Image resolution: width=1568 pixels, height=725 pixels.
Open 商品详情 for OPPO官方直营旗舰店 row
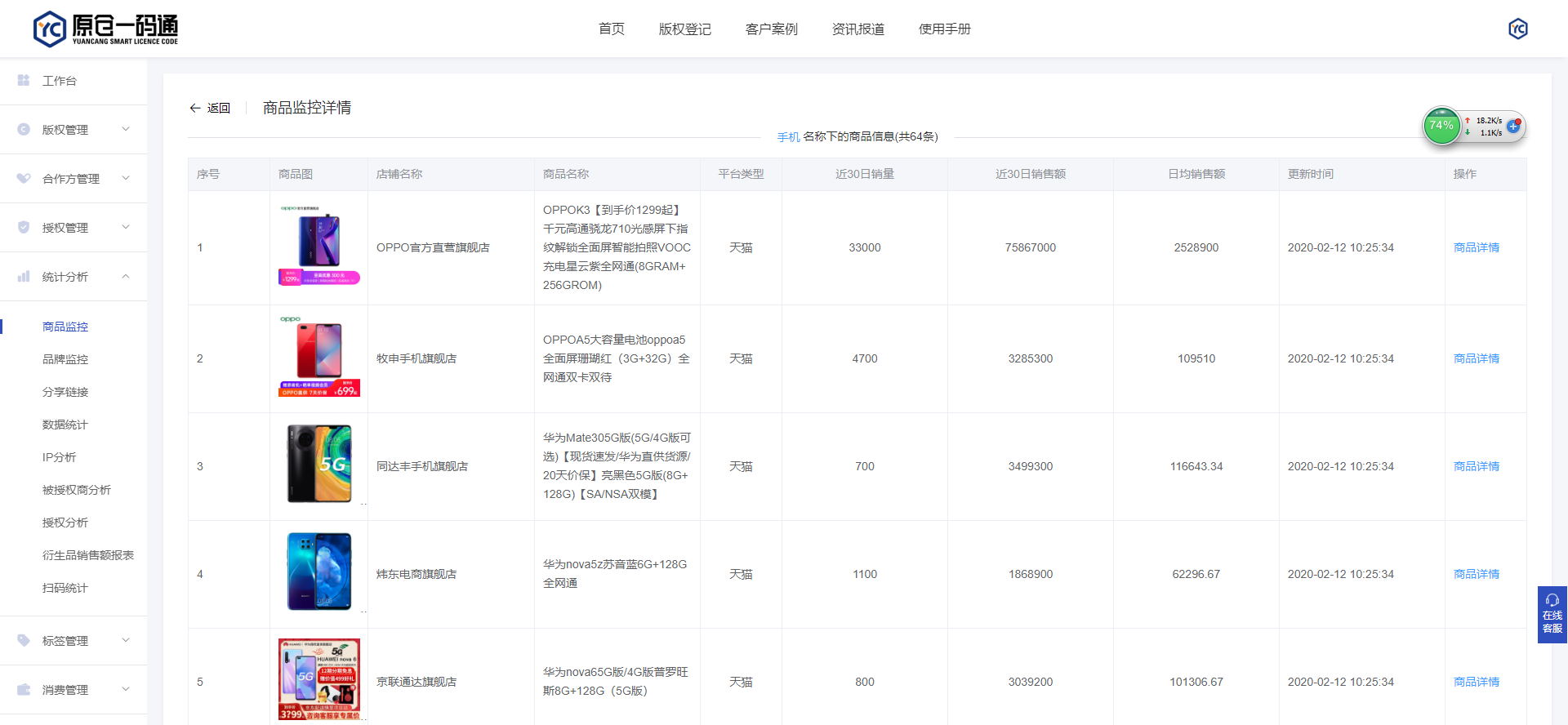pos(1477,247)
